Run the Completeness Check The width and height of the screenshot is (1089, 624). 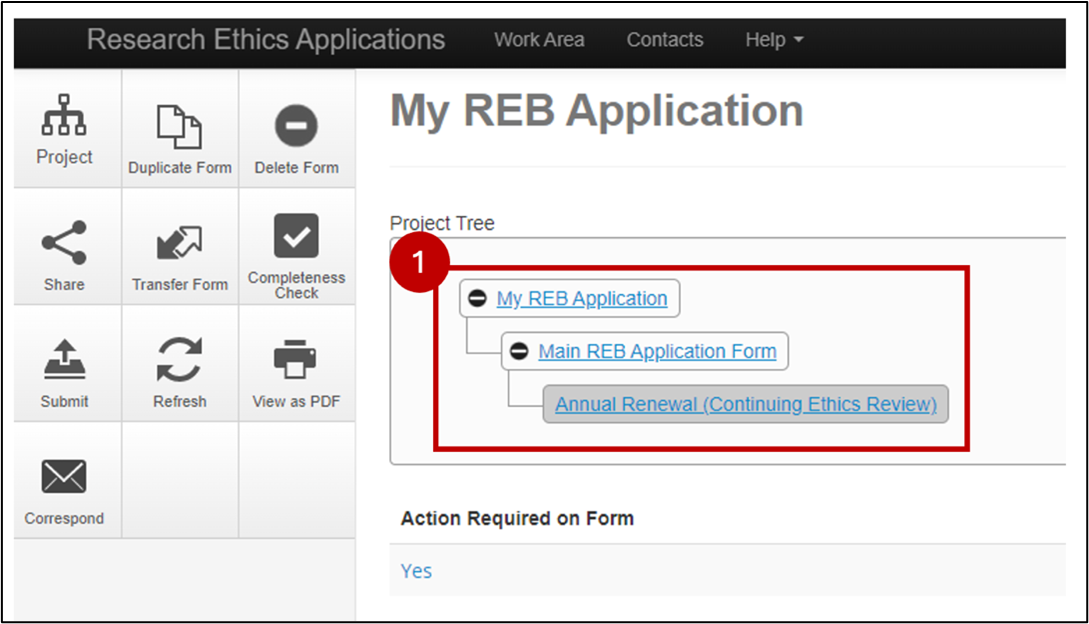pyautogui.click(x=296, y=236)
